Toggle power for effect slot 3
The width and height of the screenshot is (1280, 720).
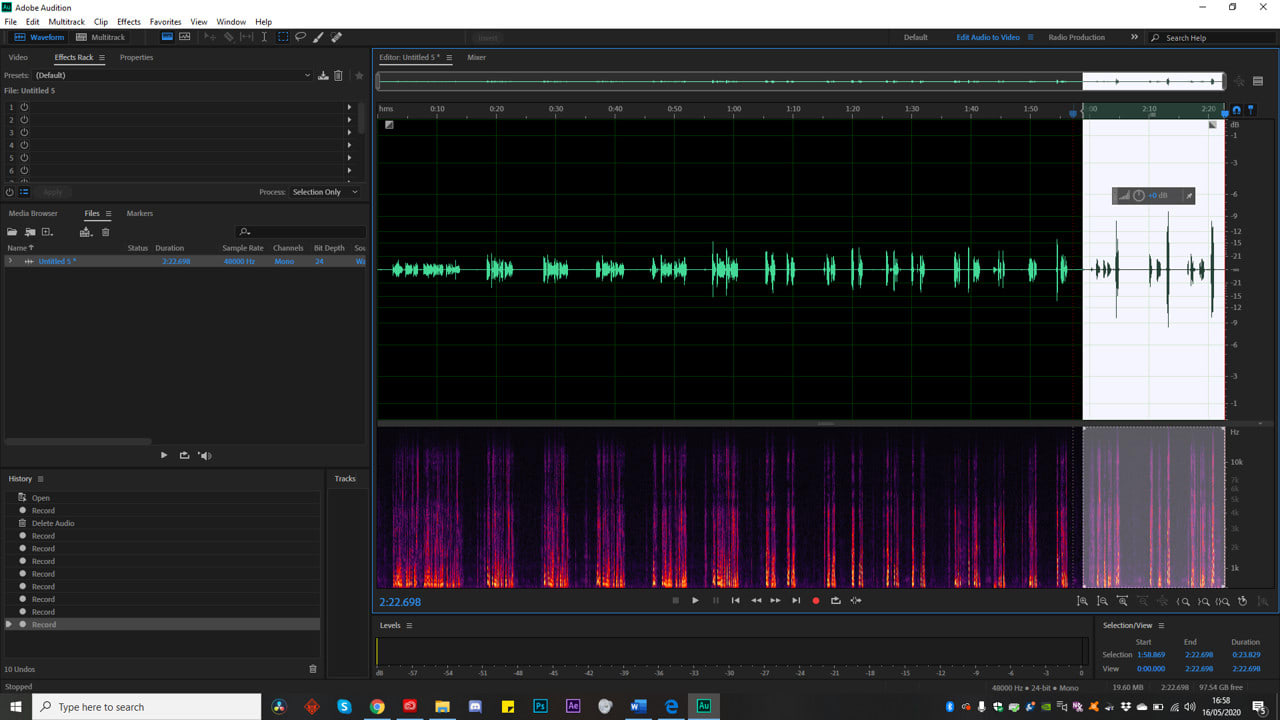coord(23,132)
